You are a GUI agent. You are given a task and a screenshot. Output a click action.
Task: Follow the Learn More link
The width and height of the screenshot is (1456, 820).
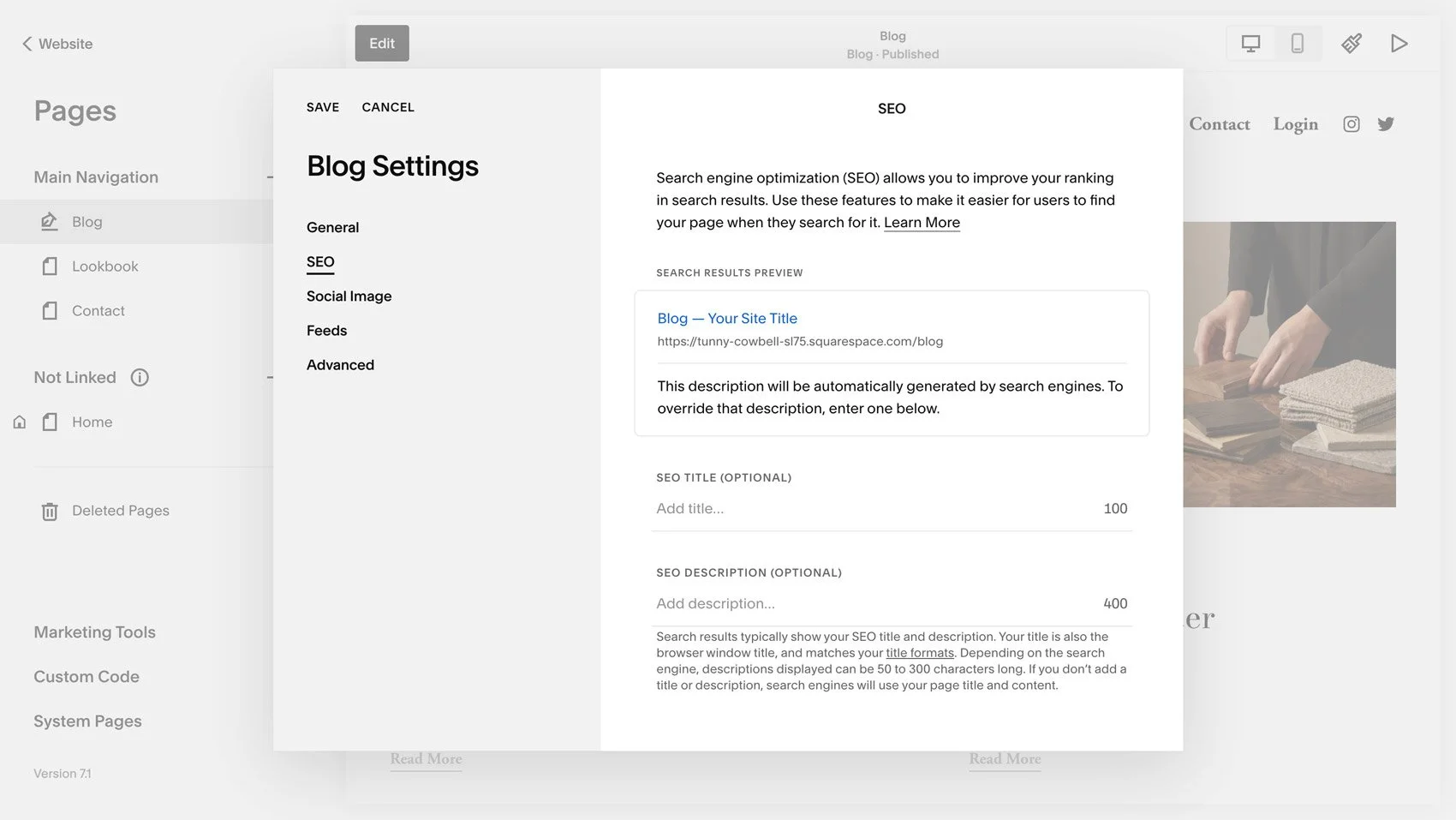pyautogui.click(x=922, y=223)
